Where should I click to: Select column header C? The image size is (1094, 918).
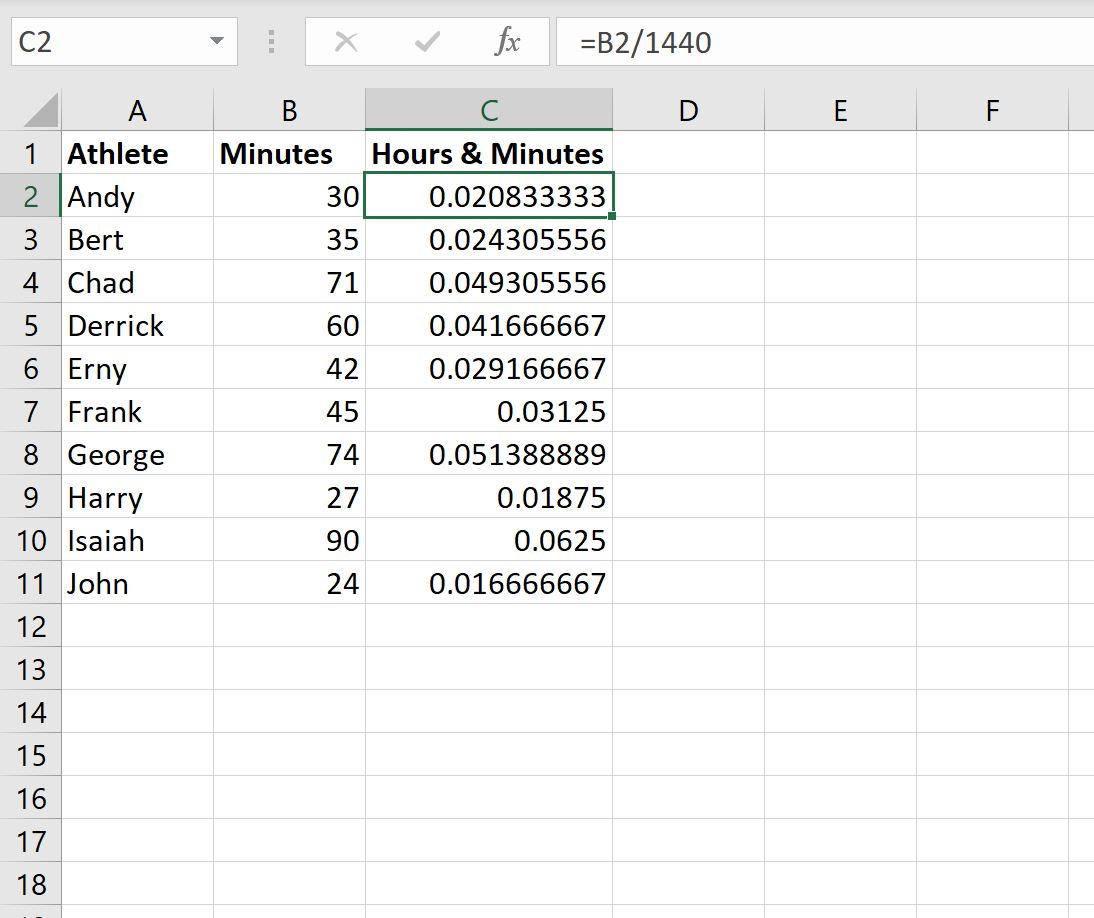(488, 109)
